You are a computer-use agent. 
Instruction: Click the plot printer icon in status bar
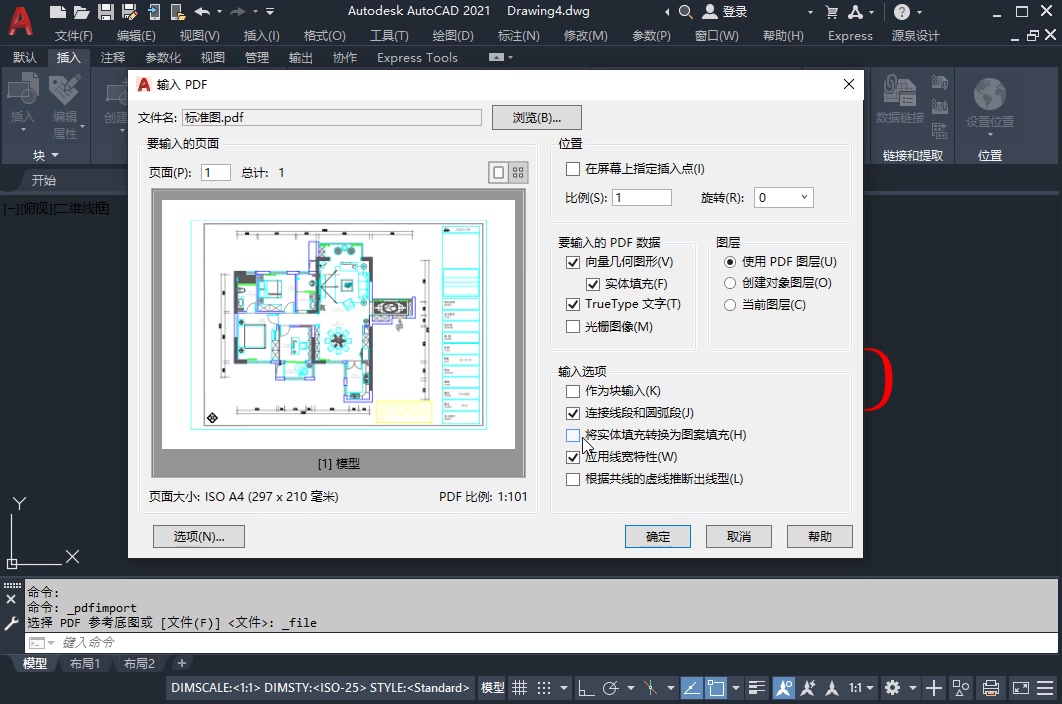pyautogui.click(x=991, y=688)
